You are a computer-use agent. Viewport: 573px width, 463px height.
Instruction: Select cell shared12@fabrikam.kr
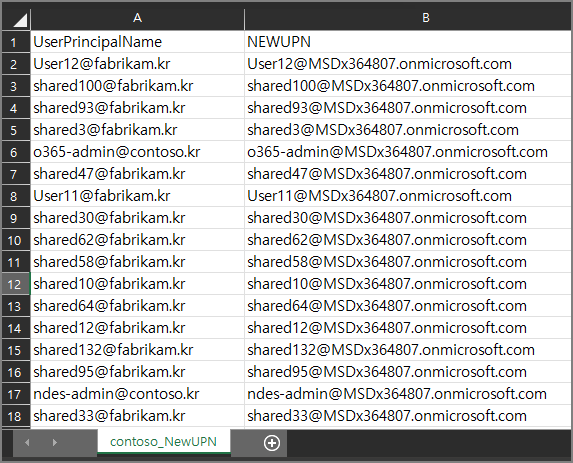pos(137,328)
